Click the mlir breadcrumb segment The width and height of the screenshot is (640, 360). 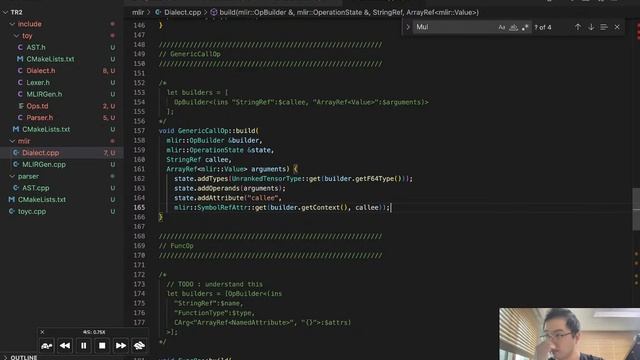coord(138,12)
